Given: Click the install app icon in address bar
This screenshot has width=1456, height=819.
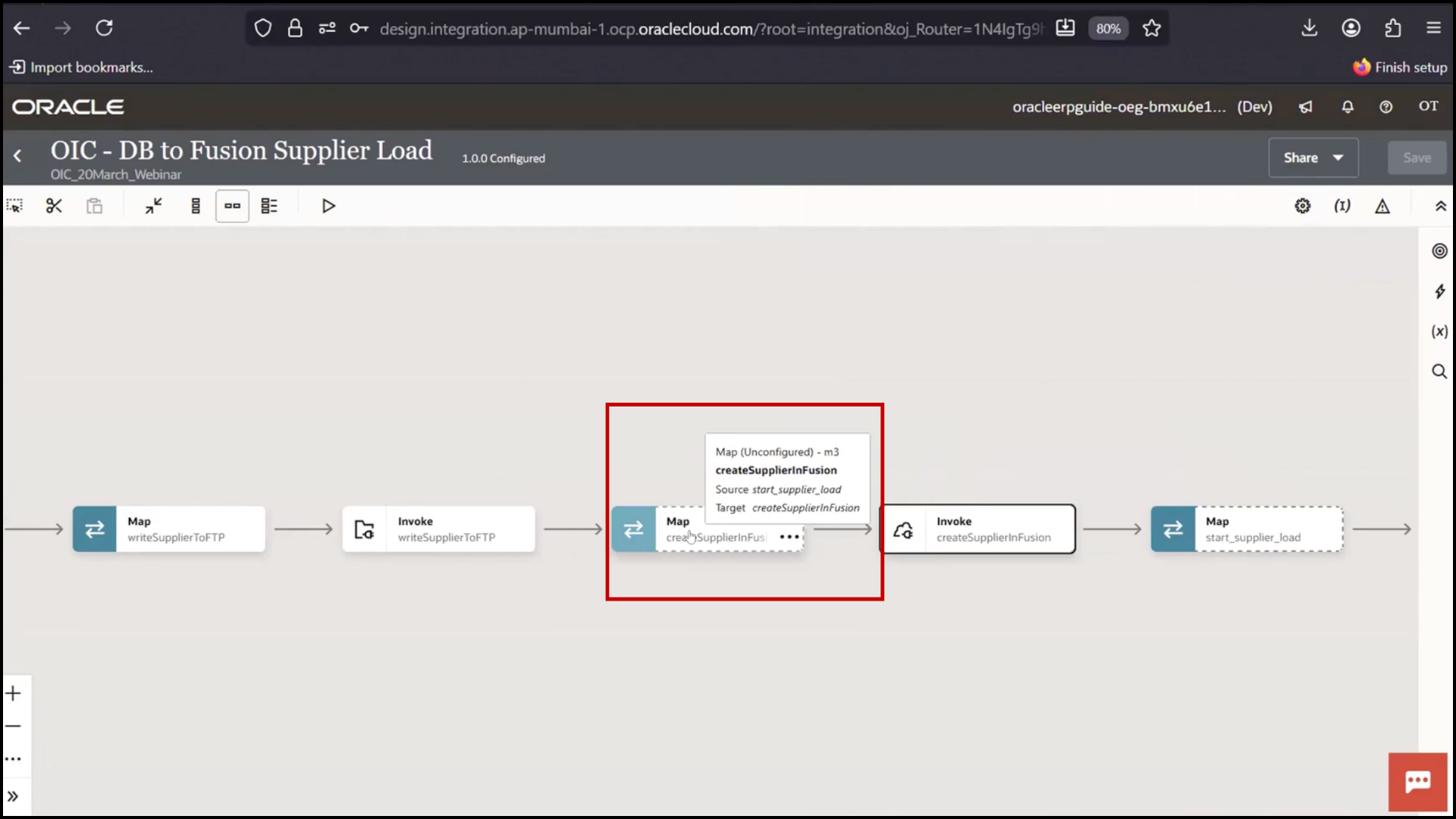Looking at the screenshot, I should [x=1065, y=28].
